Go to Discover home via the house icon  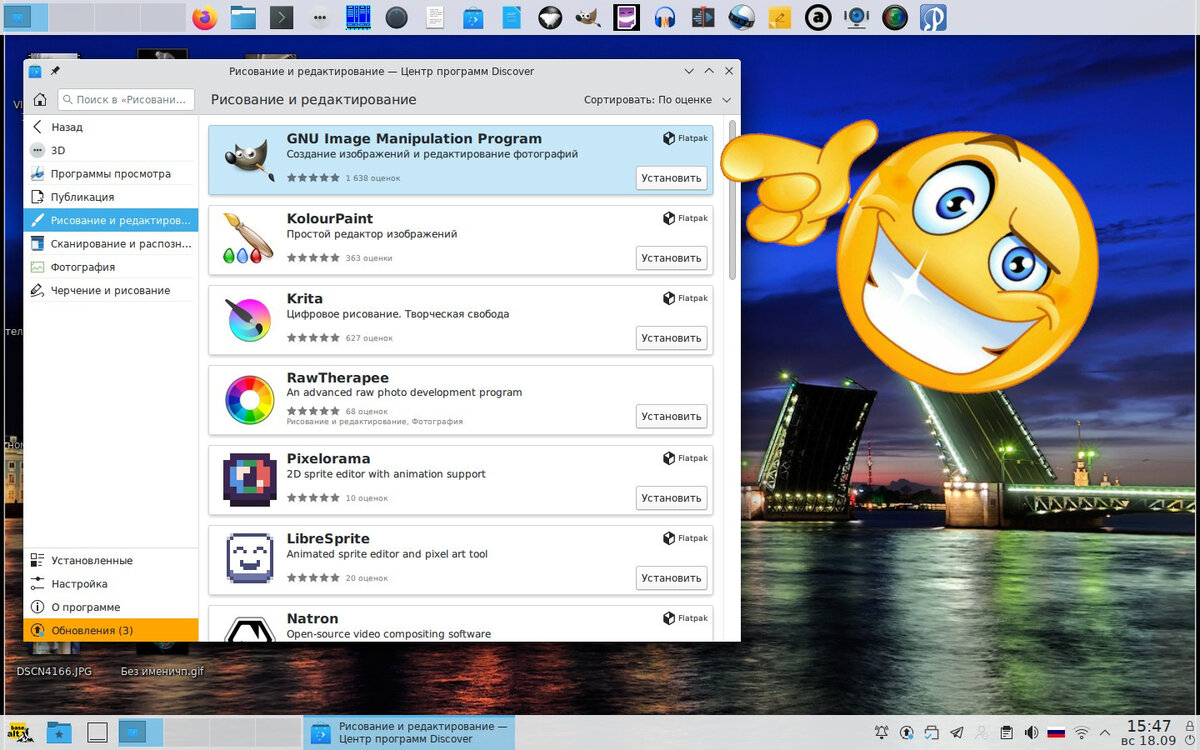pyautogui.click(x=40, y=100)
